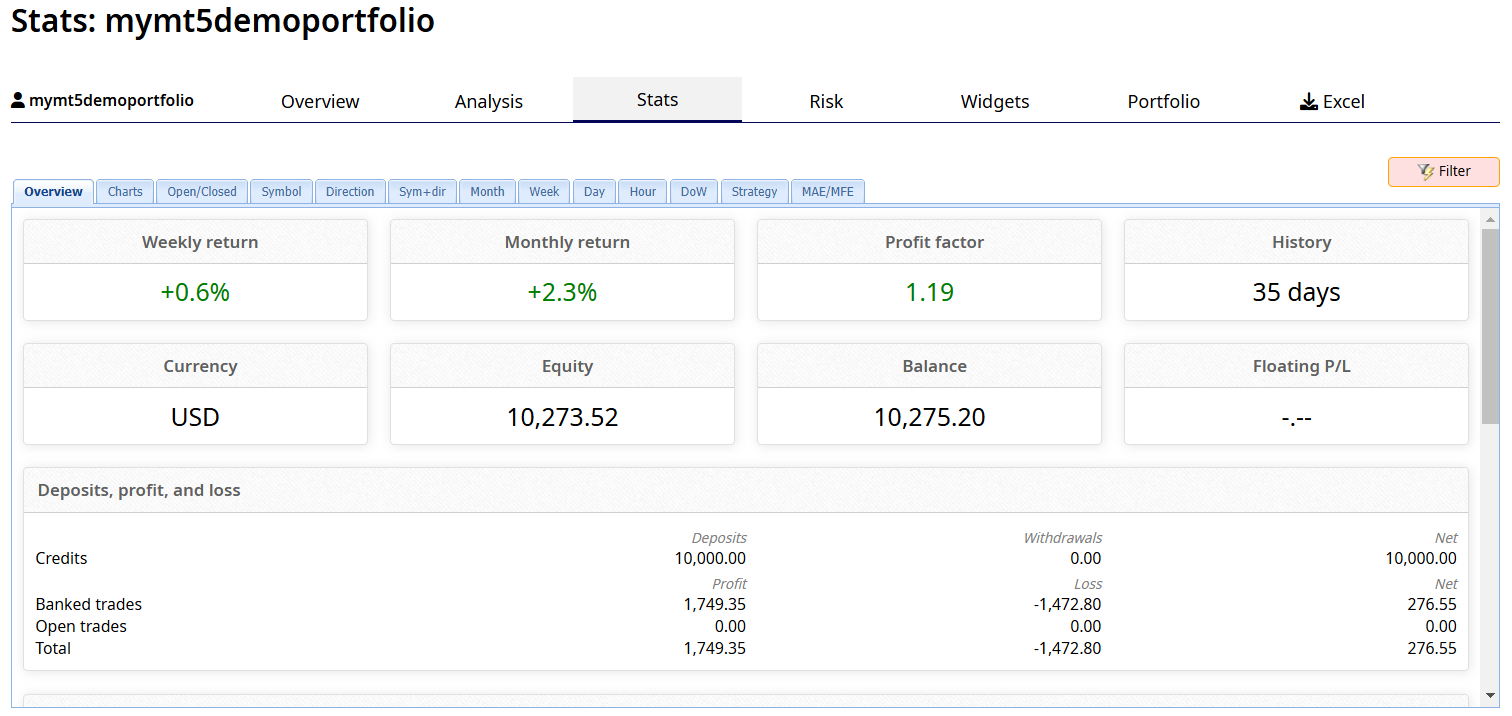Click the History value 35 days
The height and width of the screenshot is (716, 1512).
tap(1296, 292)
